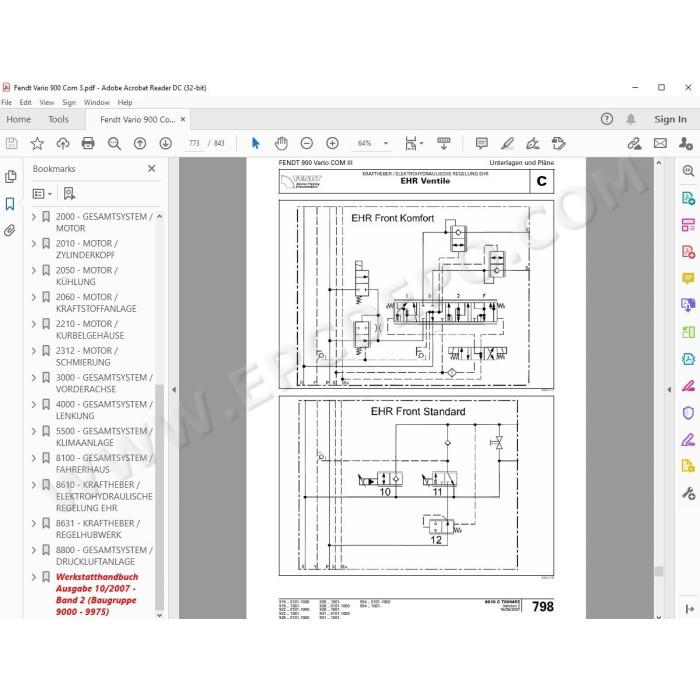Open the Attachments paperclip panel
Image resolution: width=700 pixels, height=700 pixels.
(x=10, y=230)
